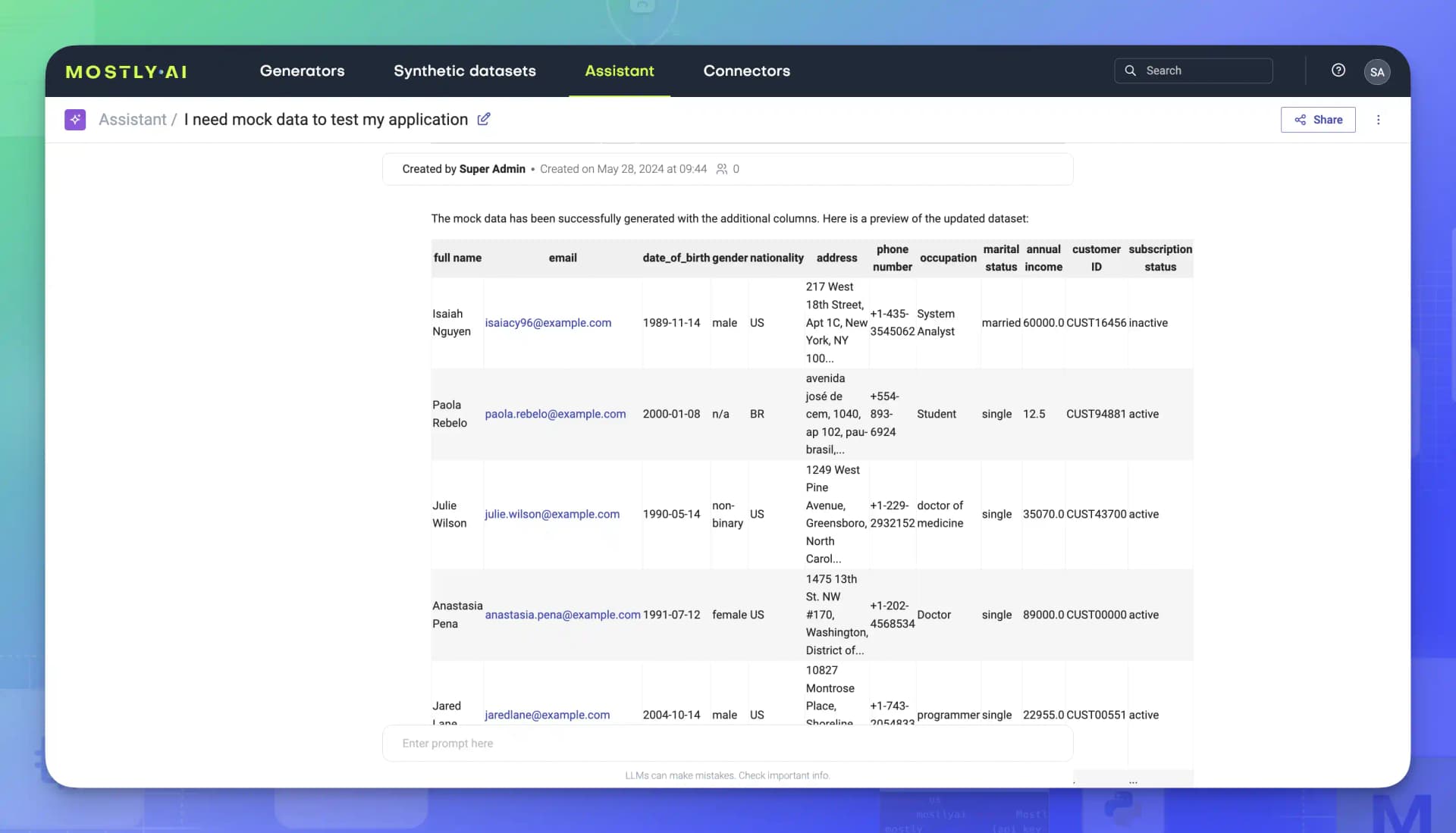Click the search magnifier icon
This screenshot has width=1456, height=833.
(x=1130, y=70)
